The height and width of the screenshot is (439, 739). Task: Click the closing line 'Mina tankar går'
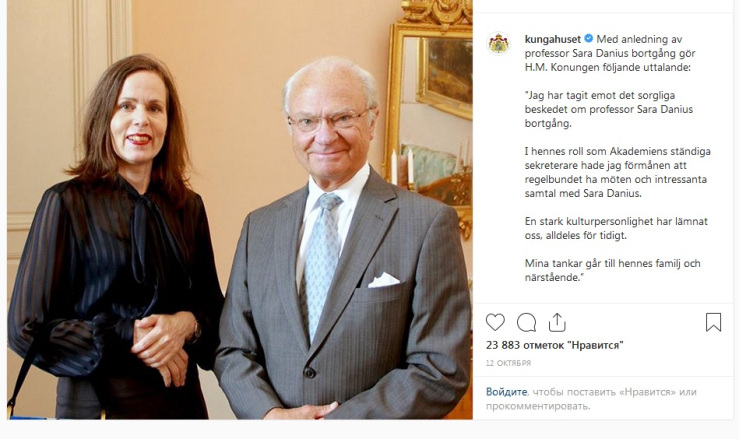612,270
